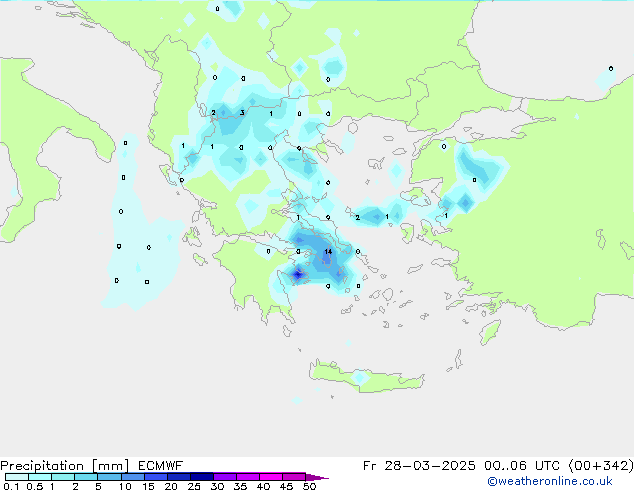Click the '50' legend scale label

(309, 486)
